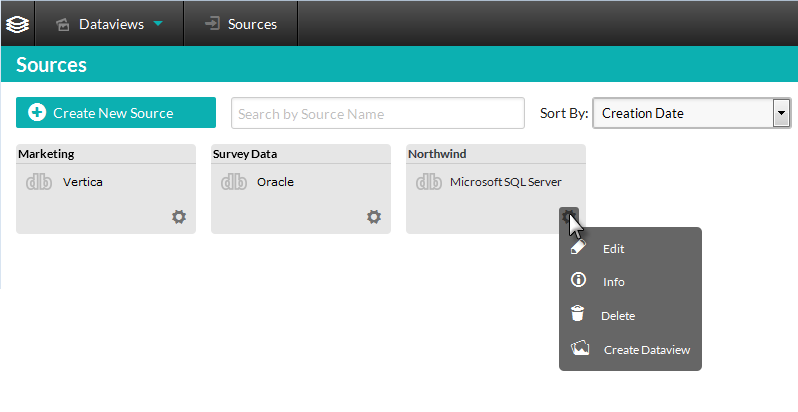Viewport: 798px width, 412px height.
Task: Click the Survey Data db database icon
Action: 234,182
